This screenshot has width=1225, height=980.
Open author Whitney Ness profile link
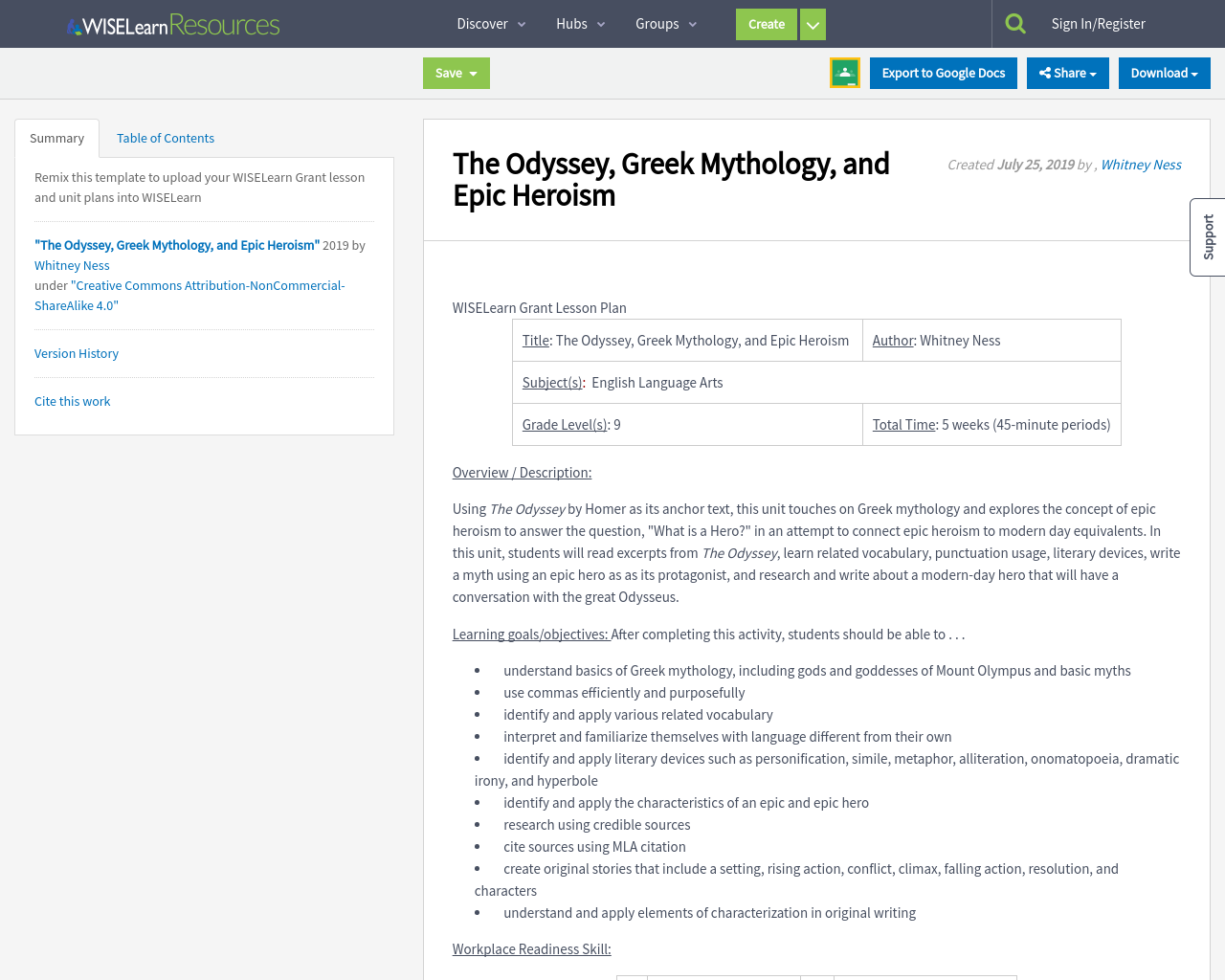pyautogui.click(x=1141, y=163)
